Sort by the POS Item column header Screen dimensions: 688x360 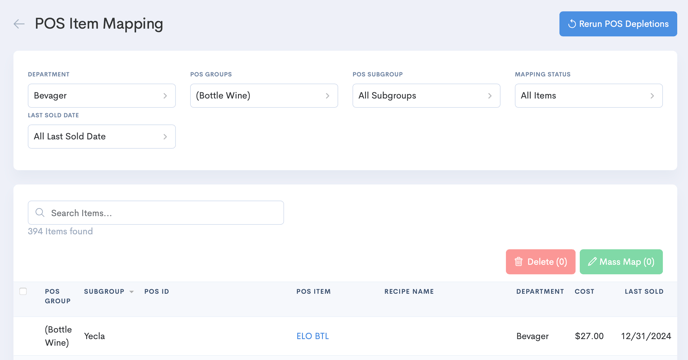[x=313, y=292]
